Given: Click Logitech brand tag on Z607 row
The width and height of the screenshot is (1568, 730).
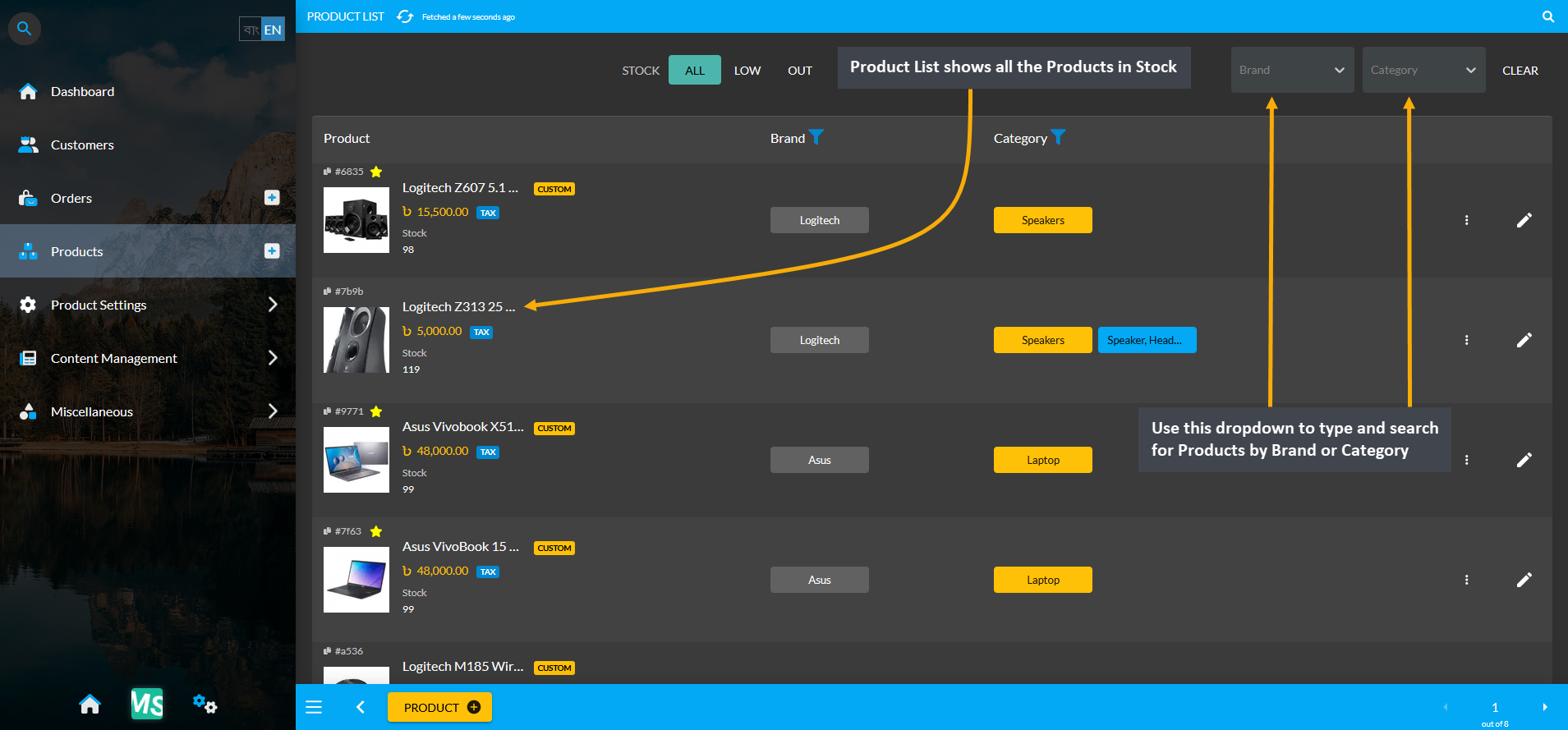Looking at the screenshot, I should tap(820, 220).
